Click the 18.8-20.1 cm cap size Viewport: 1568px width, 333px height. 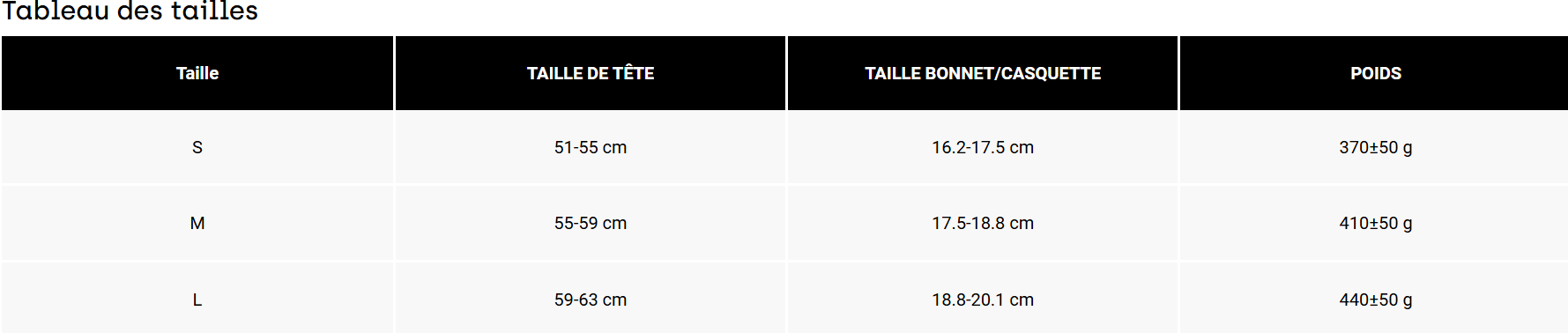(983, 300)
